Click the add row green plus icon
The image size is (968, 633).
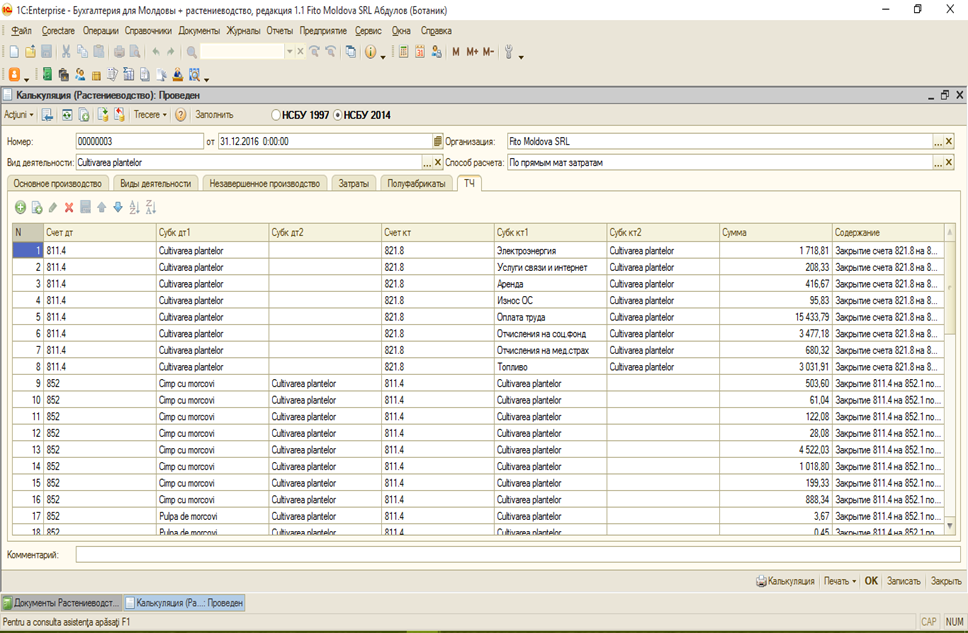click(20, 208)
